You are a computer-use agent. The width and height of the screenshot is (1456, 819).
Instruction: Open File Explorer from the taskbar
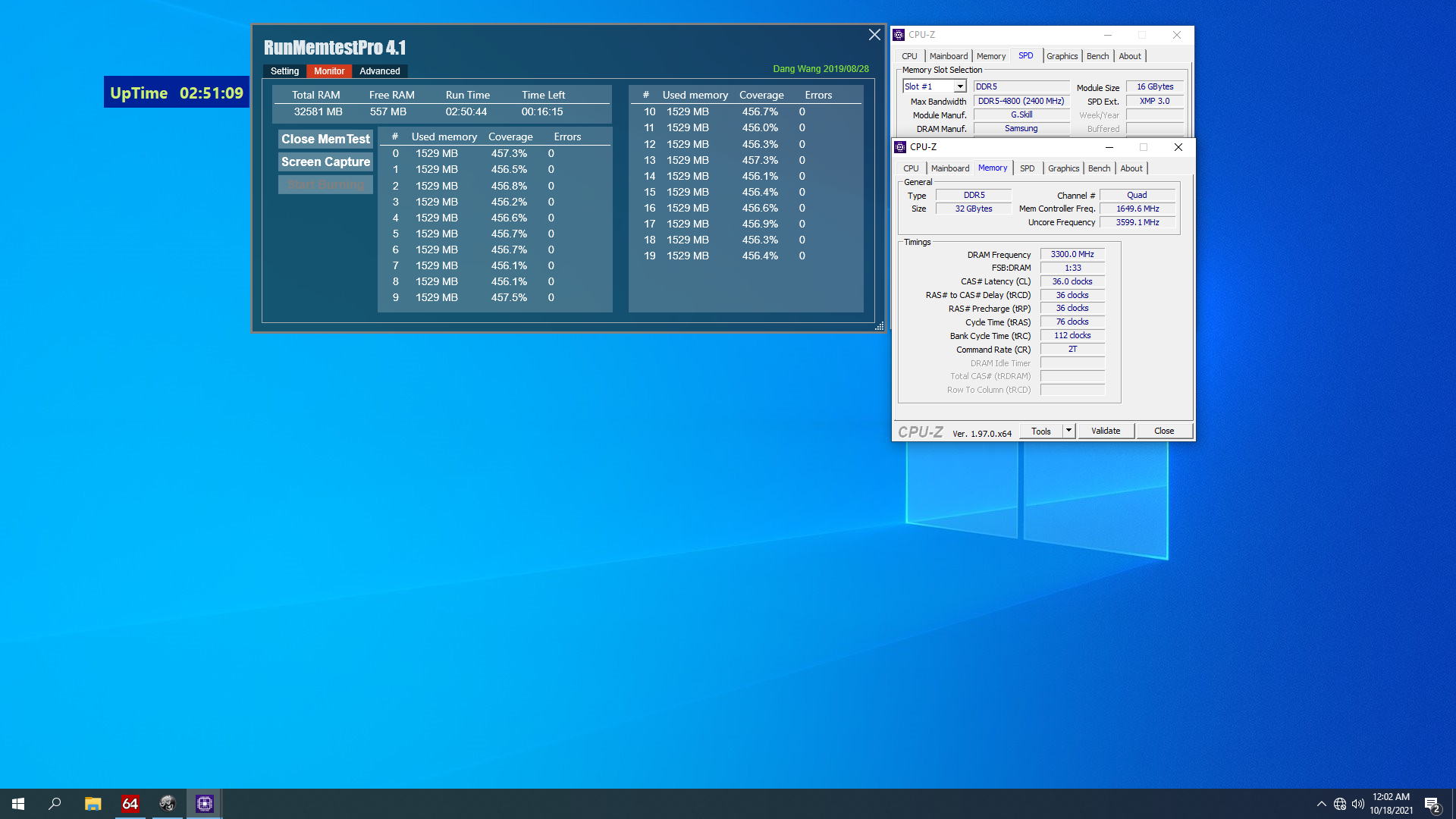click(x=93, y=803)
